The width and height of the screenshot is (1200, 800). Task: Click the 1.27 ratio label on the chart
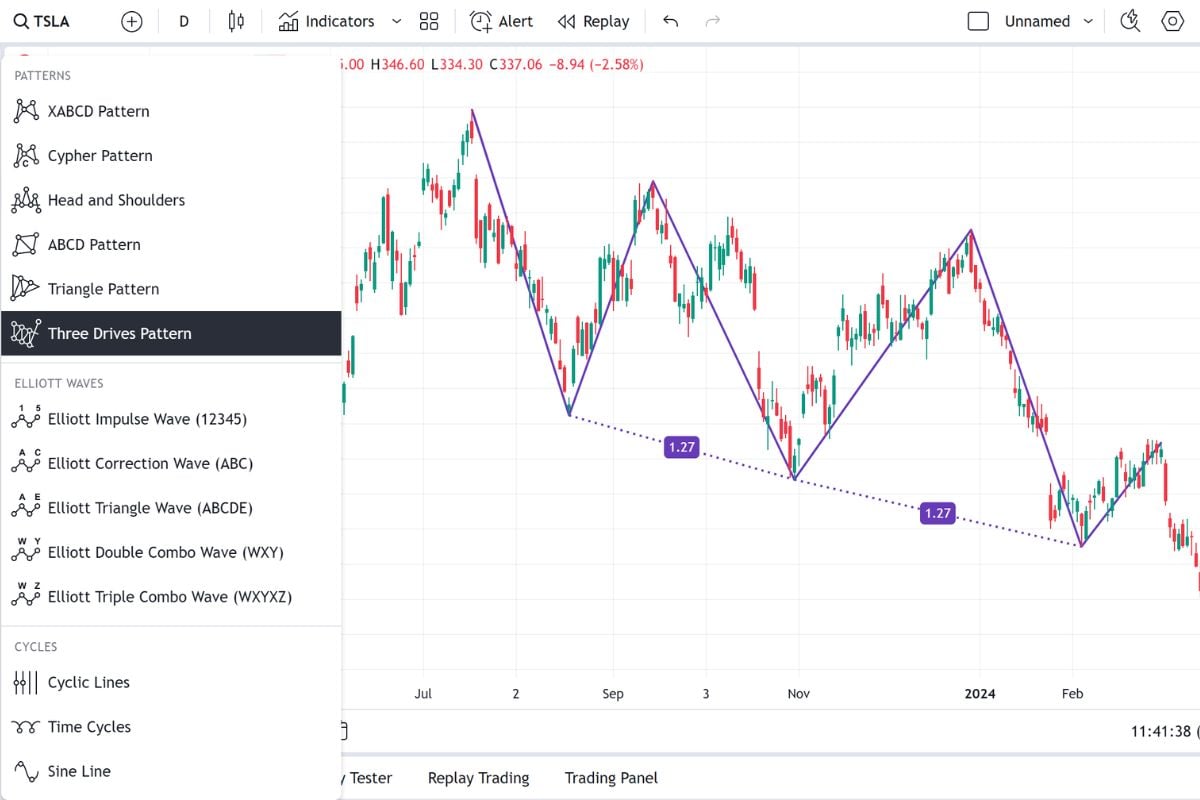point(681,447)
